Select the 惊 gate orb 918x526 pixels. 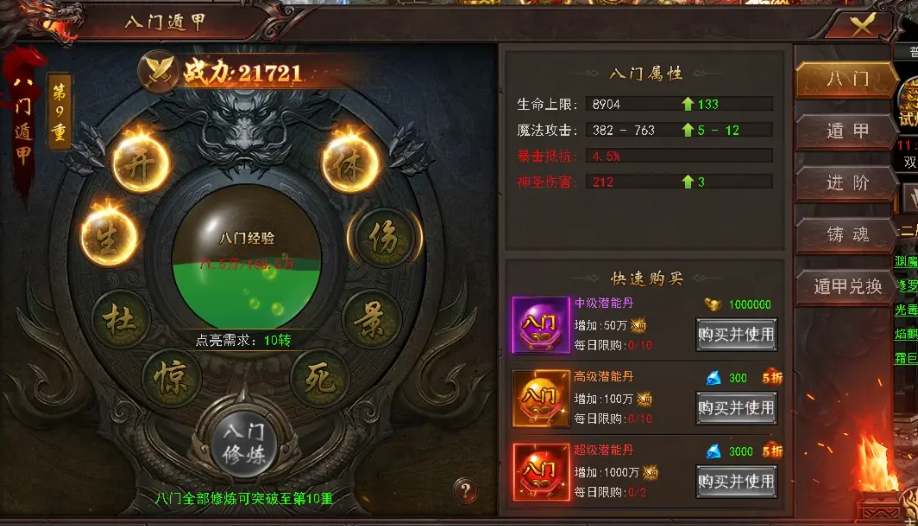point(171,377)
